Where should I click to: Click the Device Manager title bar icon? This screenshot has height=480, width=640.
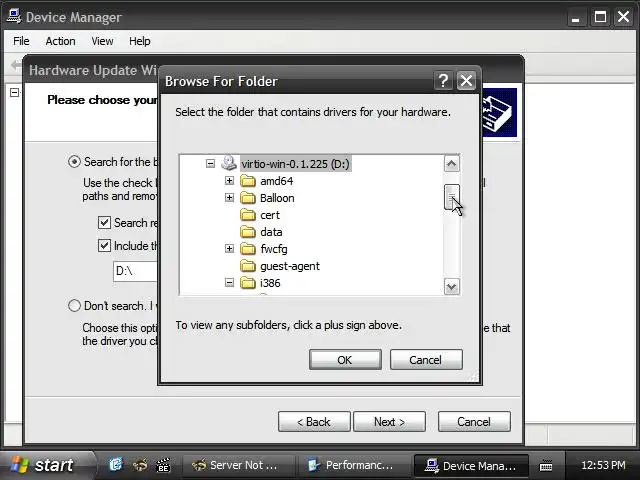(14, 16)
